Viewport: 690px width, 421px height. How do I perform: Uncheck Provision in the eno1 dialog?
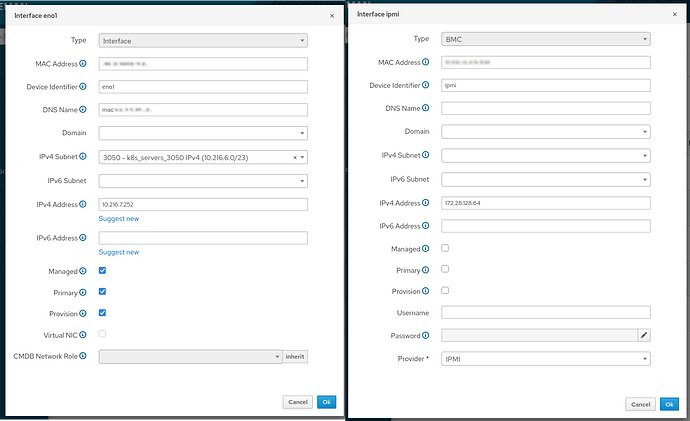point(102,313)
